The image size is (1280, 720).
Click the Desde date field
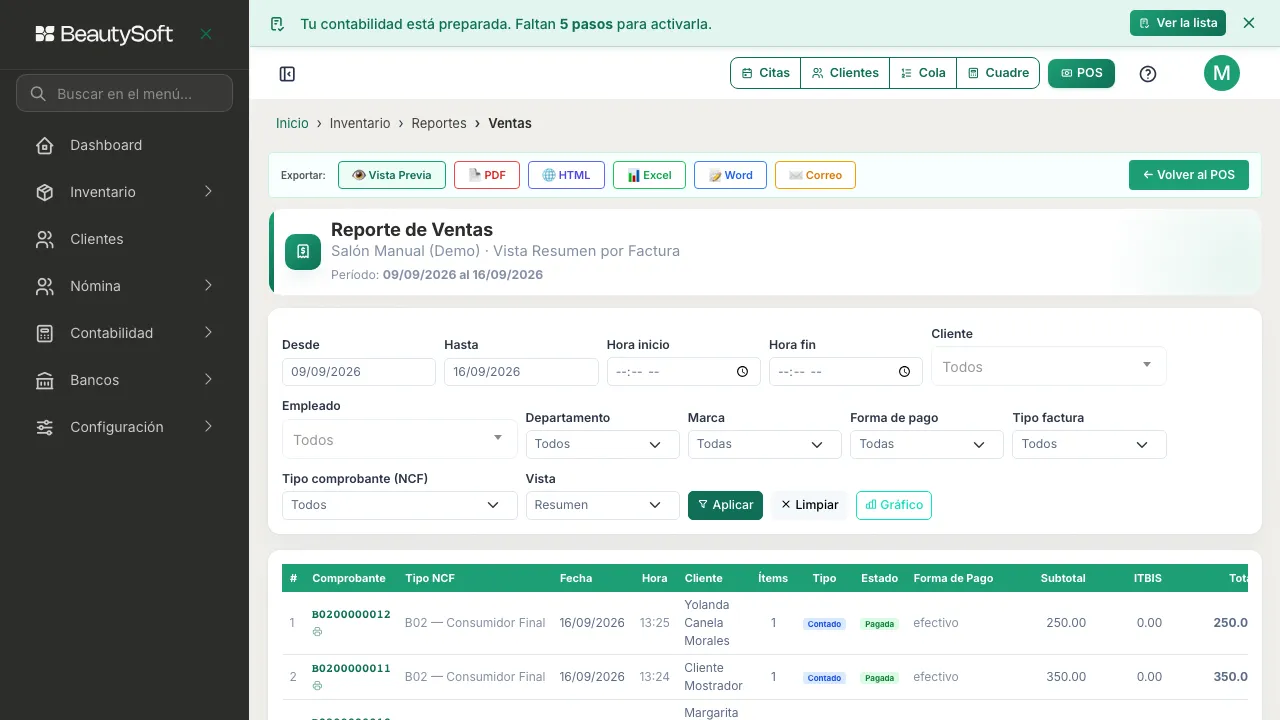pos(359,372)
